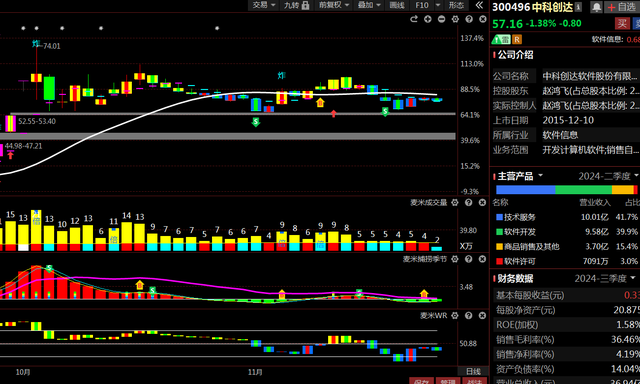Viewport: 640px width, 384px height.
Task: Click the info icon beside 中科创达
Action: pos(578,7)
